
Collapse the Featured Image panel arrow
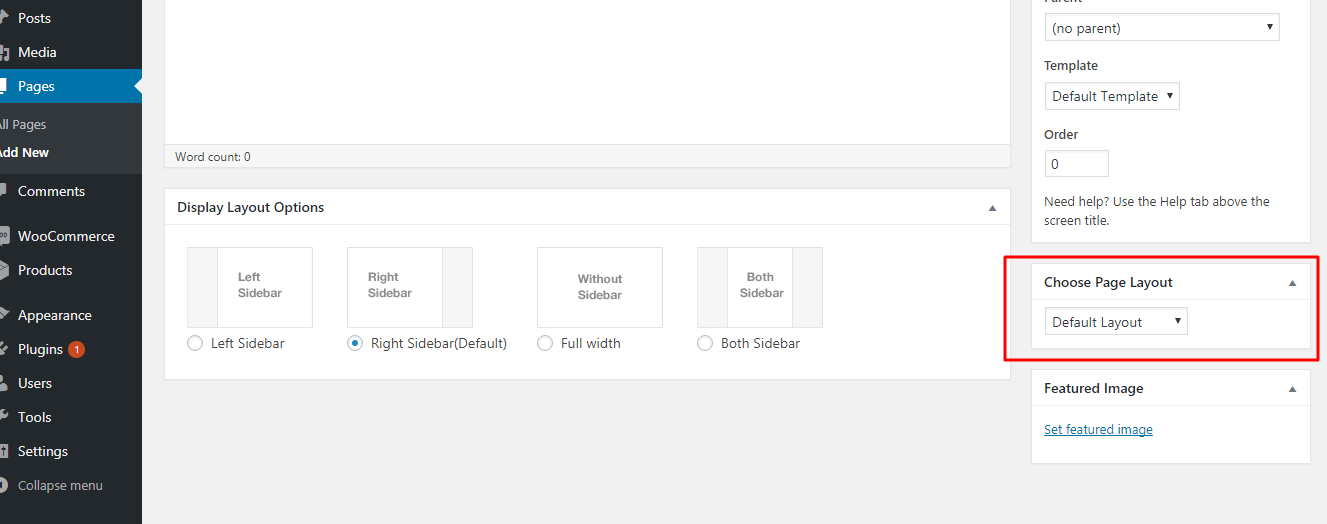[x=1292, y=389]
